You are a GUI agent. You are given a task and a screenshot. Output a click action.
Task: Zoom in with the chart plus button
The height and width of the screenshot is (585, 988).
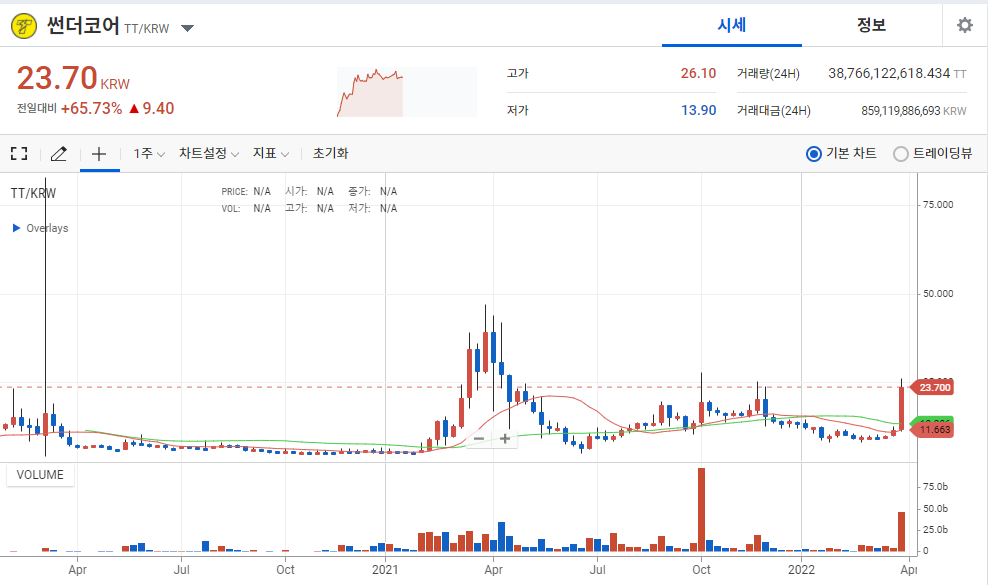click(x=505, y=439)
